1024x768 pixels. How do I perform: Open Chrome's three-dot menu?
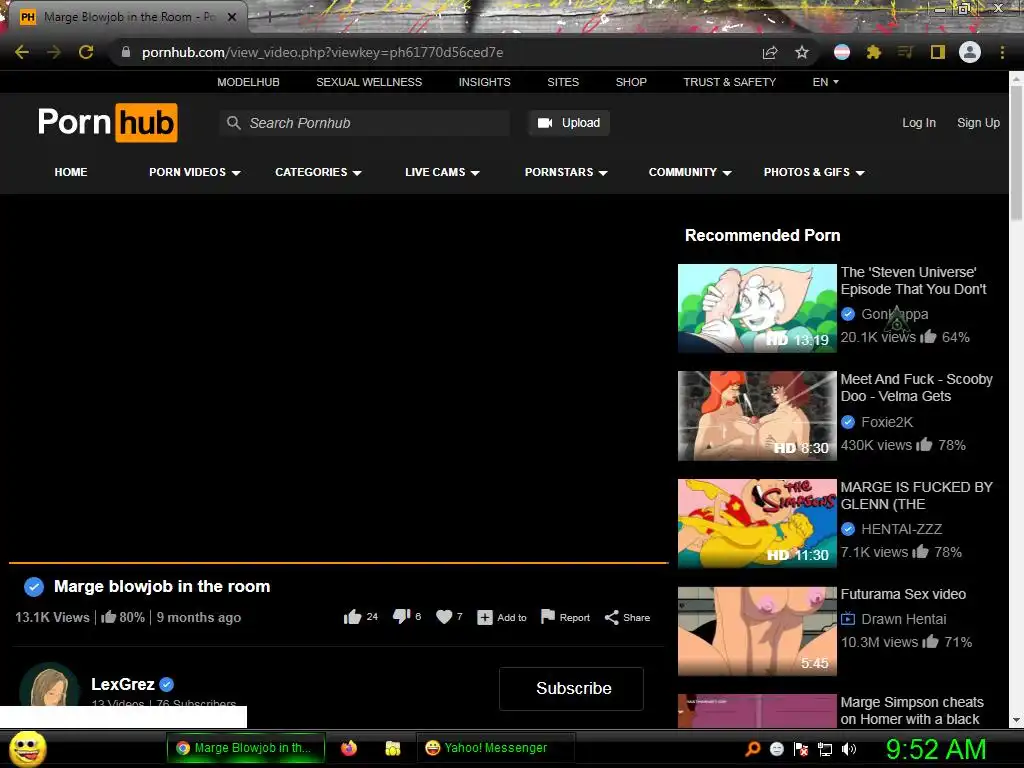[1002, 52]
